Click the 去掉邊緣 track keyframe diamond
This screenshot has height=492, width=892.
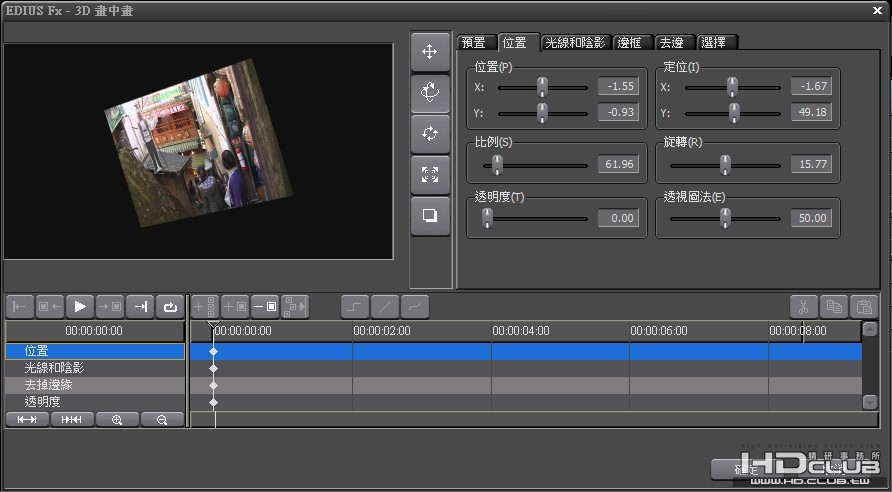213,385
